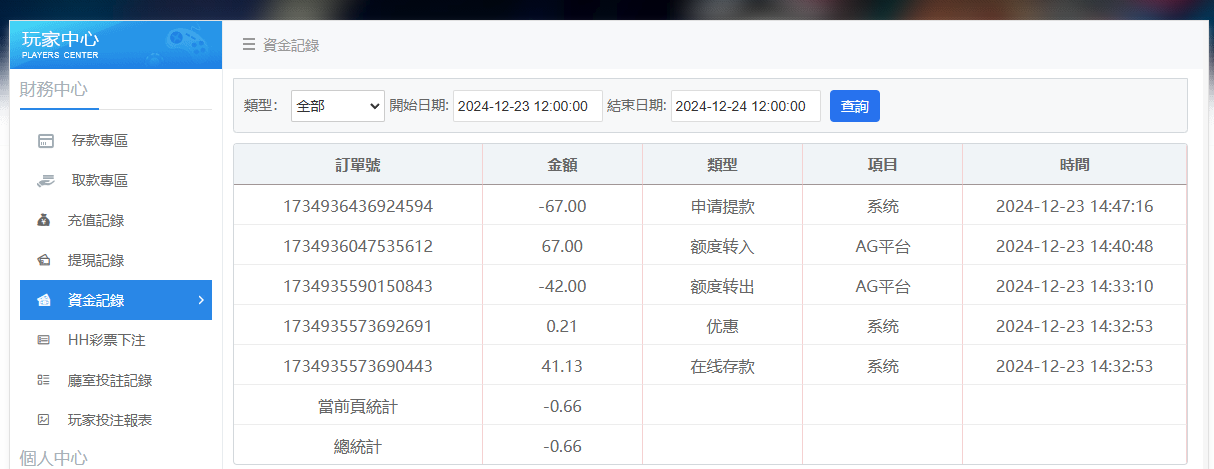
Task: Click 系统 in the 申请提款 row
Action: [882, 206]
